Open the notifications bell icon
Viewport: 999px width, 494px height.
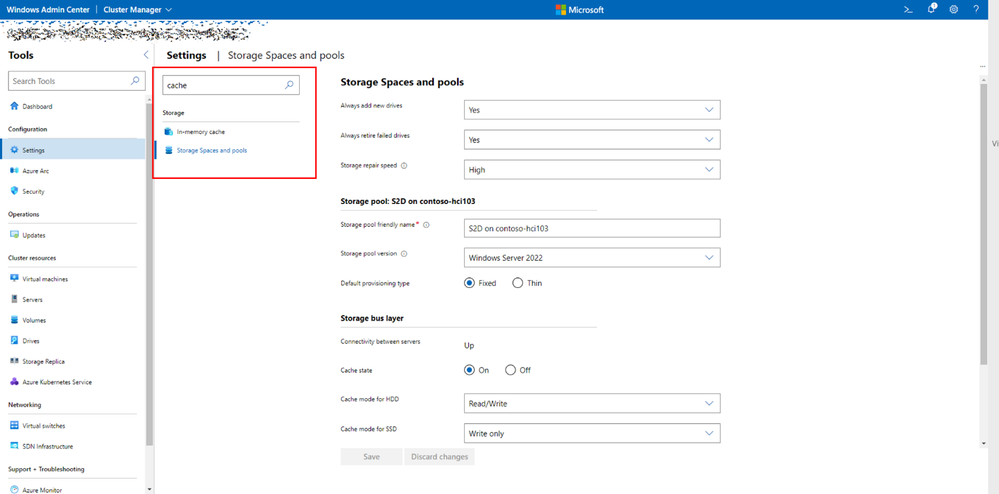pyautogui.click(x=931, y=9)
